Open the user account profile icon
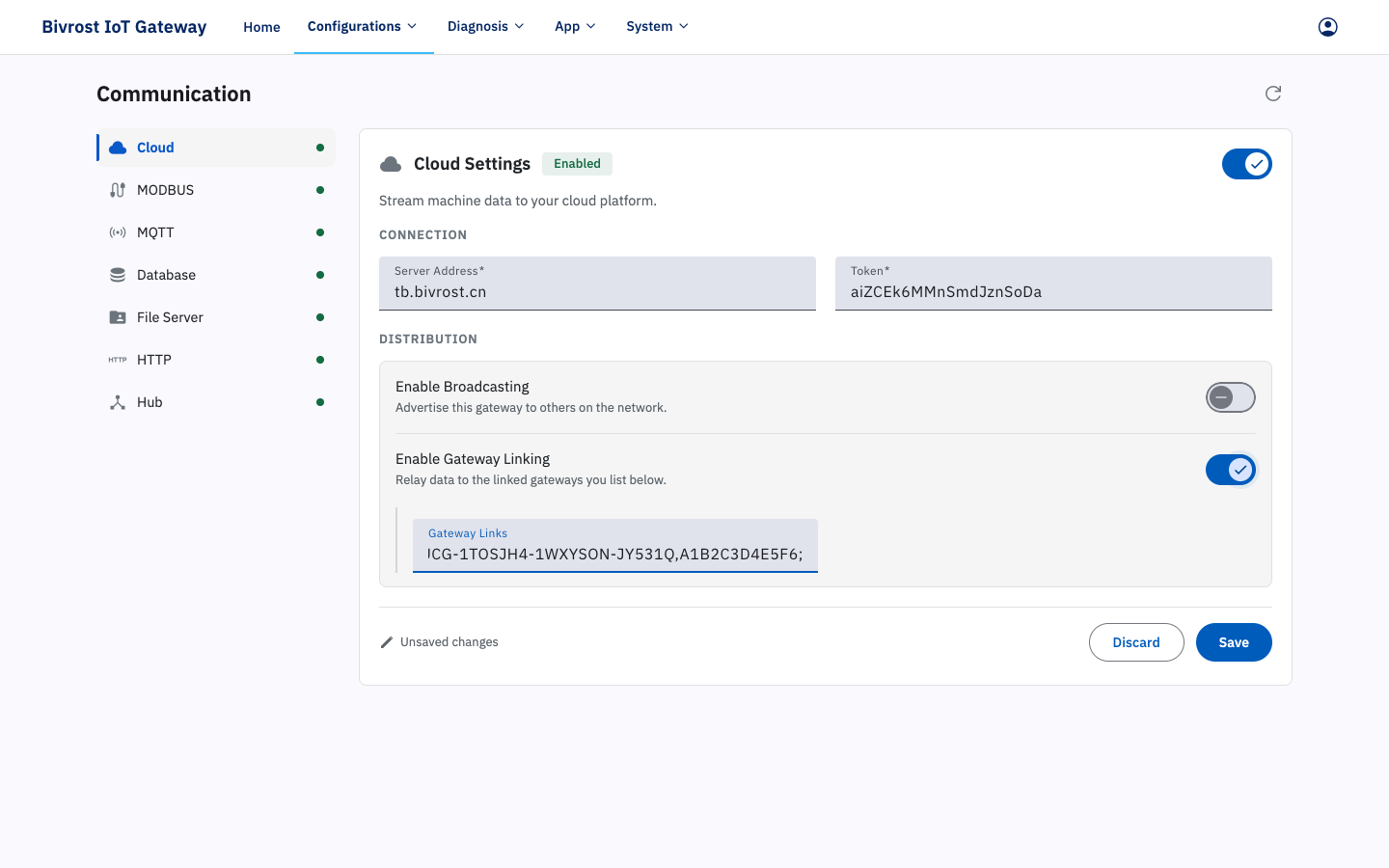Image resolution: width=1389 pixels, height=868 pixels. (1328, 27)
